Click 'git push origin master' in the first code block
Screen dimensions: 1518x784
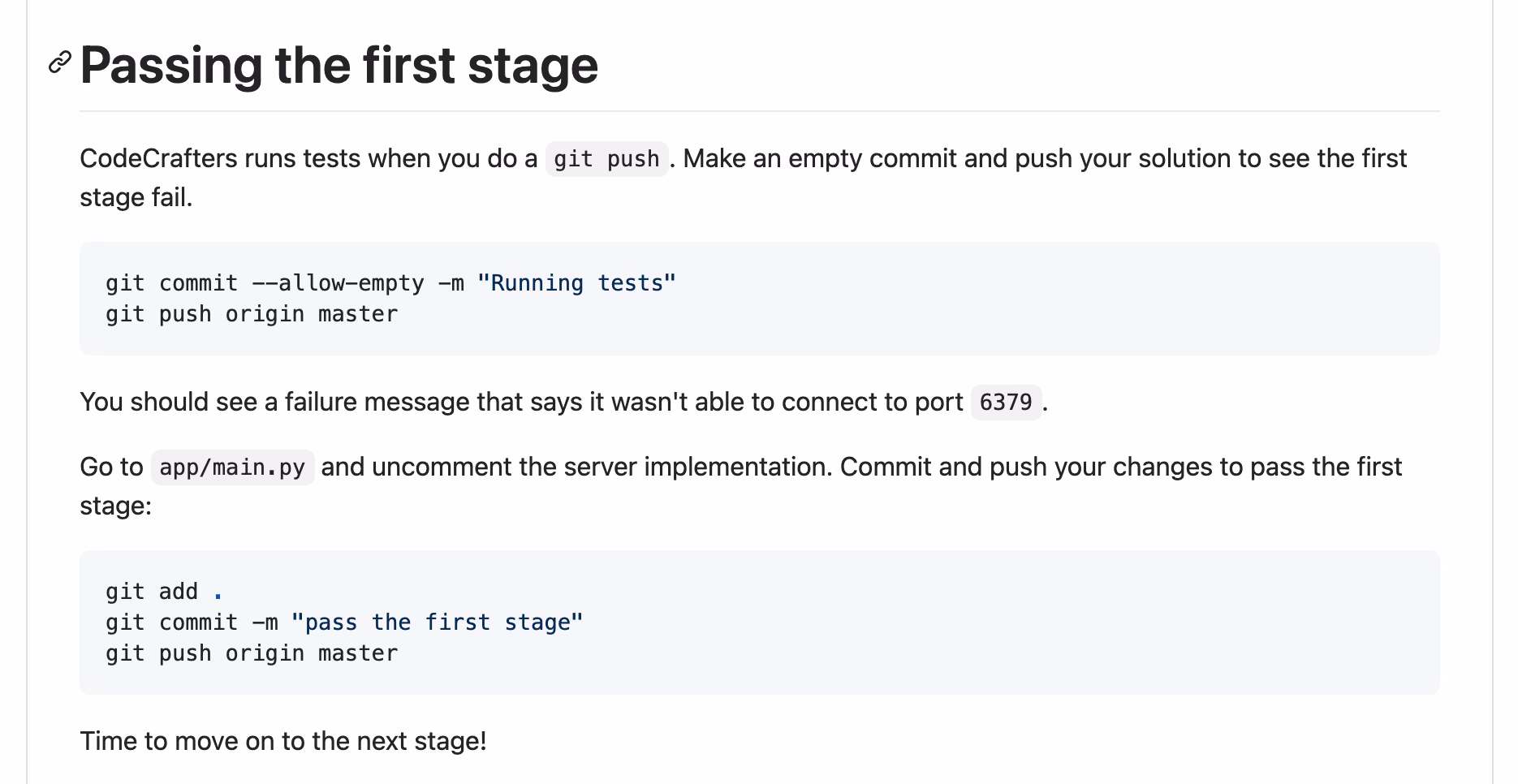click(x=252, y=314)
